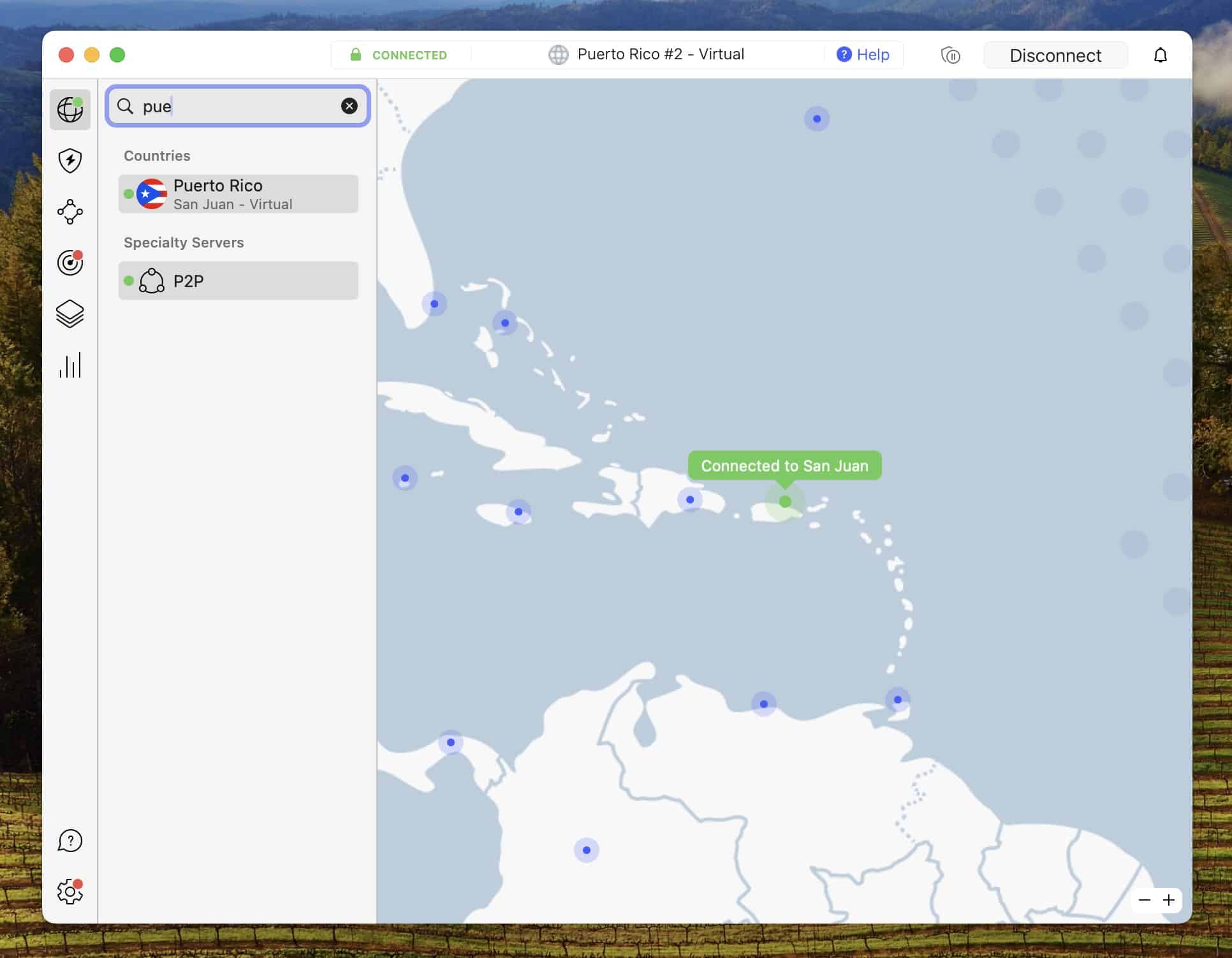
Task: Open Threat Protection shield sidebar icon
Action: 70,161
